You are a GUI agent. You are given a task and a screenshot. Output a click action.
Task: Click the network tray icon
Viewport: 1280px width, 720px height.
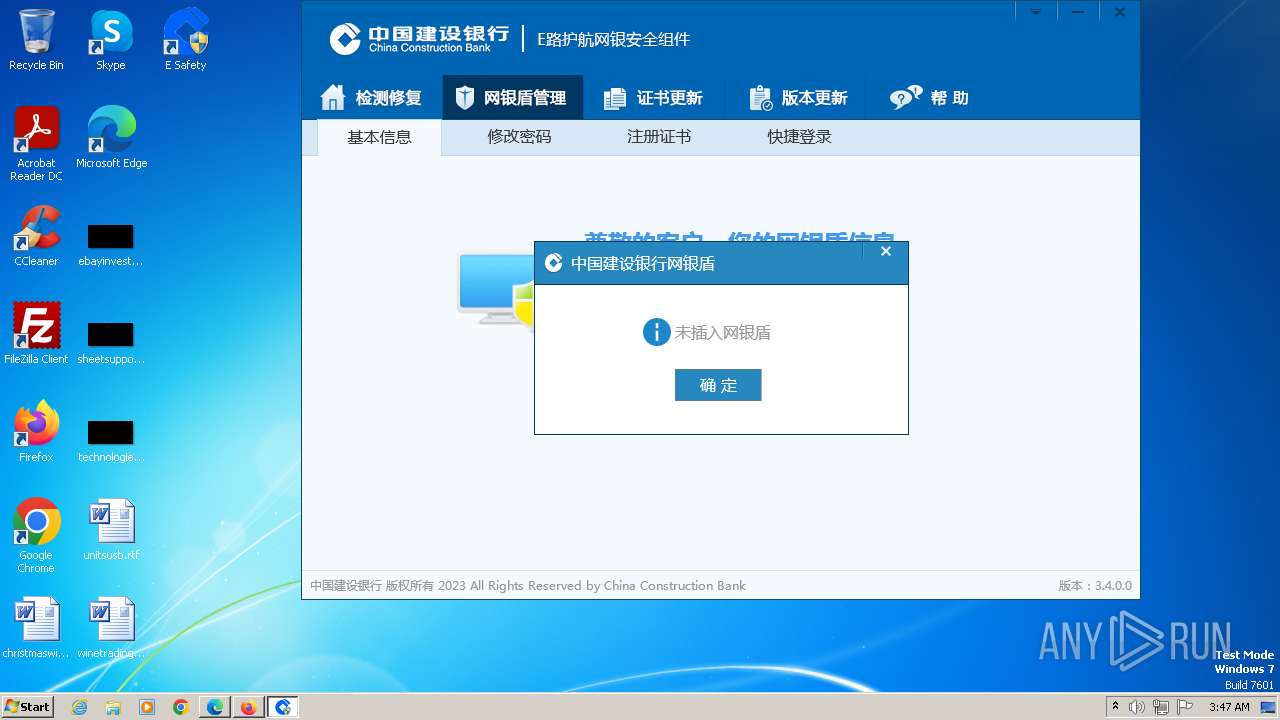coord(1160,707)
